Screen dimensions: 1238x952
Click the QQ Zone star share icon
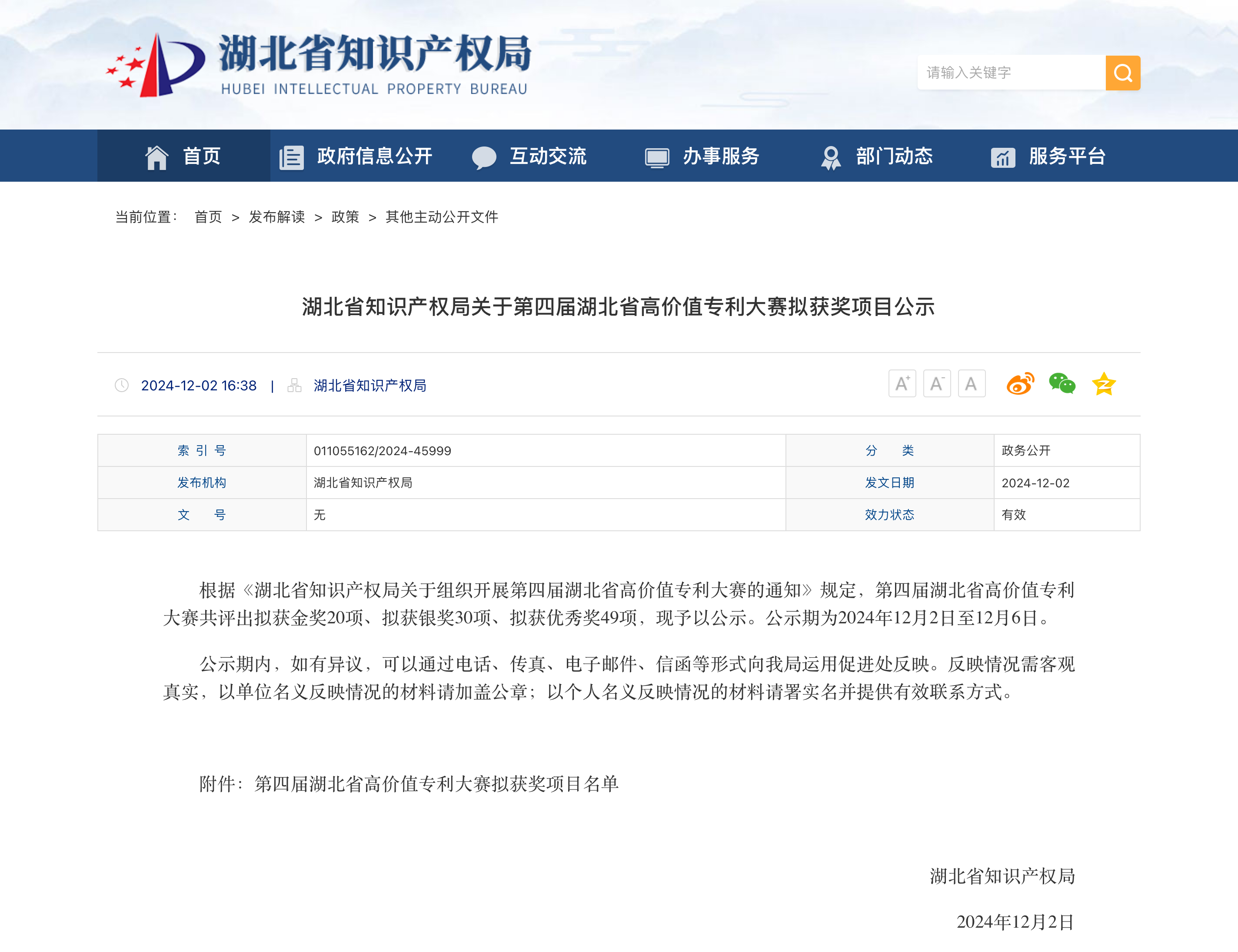coord(1104,384)
